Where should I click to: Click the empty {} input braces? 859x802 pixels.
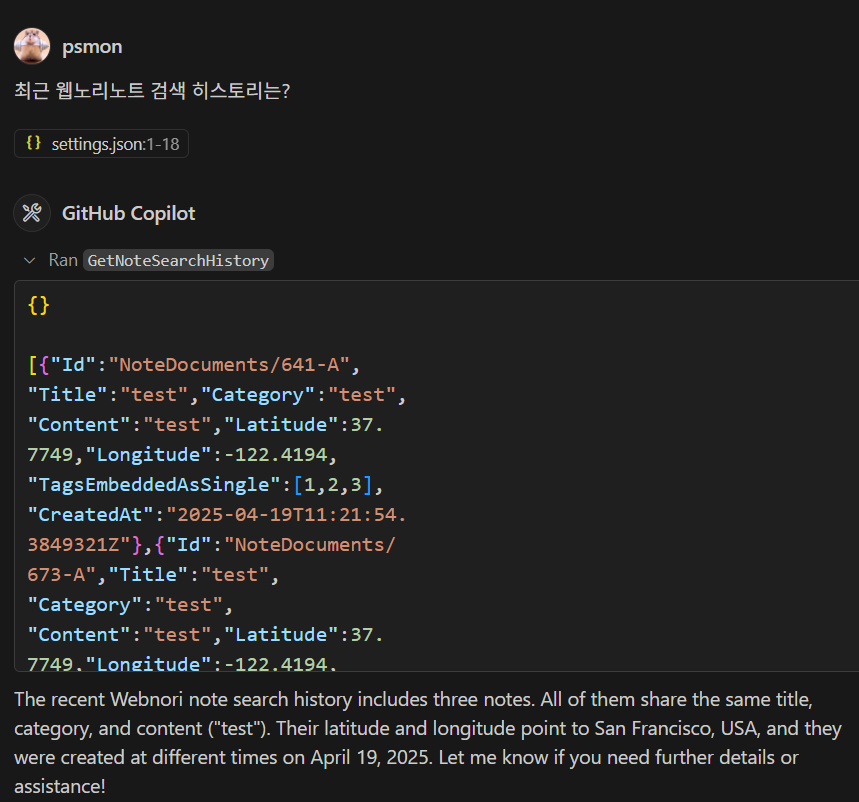[39, 305]
